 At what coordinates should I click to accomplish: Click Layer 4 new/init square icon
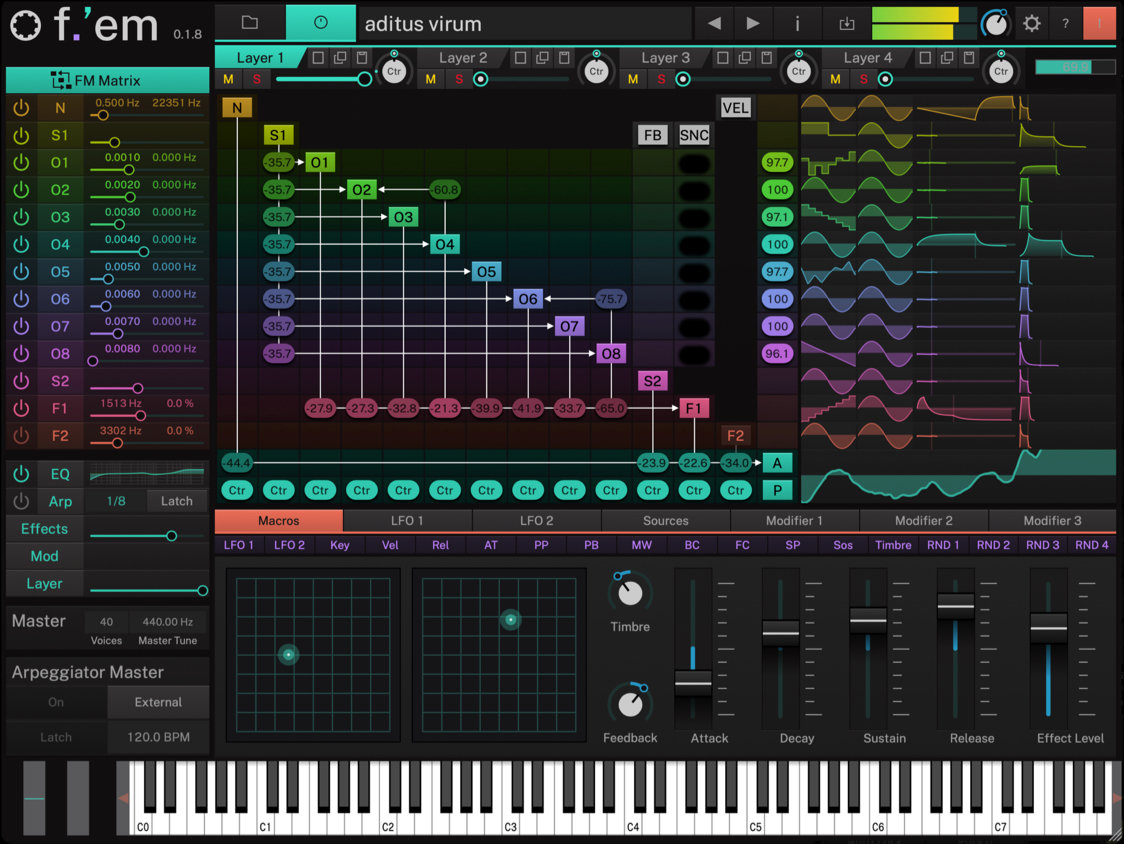(925, 57)
